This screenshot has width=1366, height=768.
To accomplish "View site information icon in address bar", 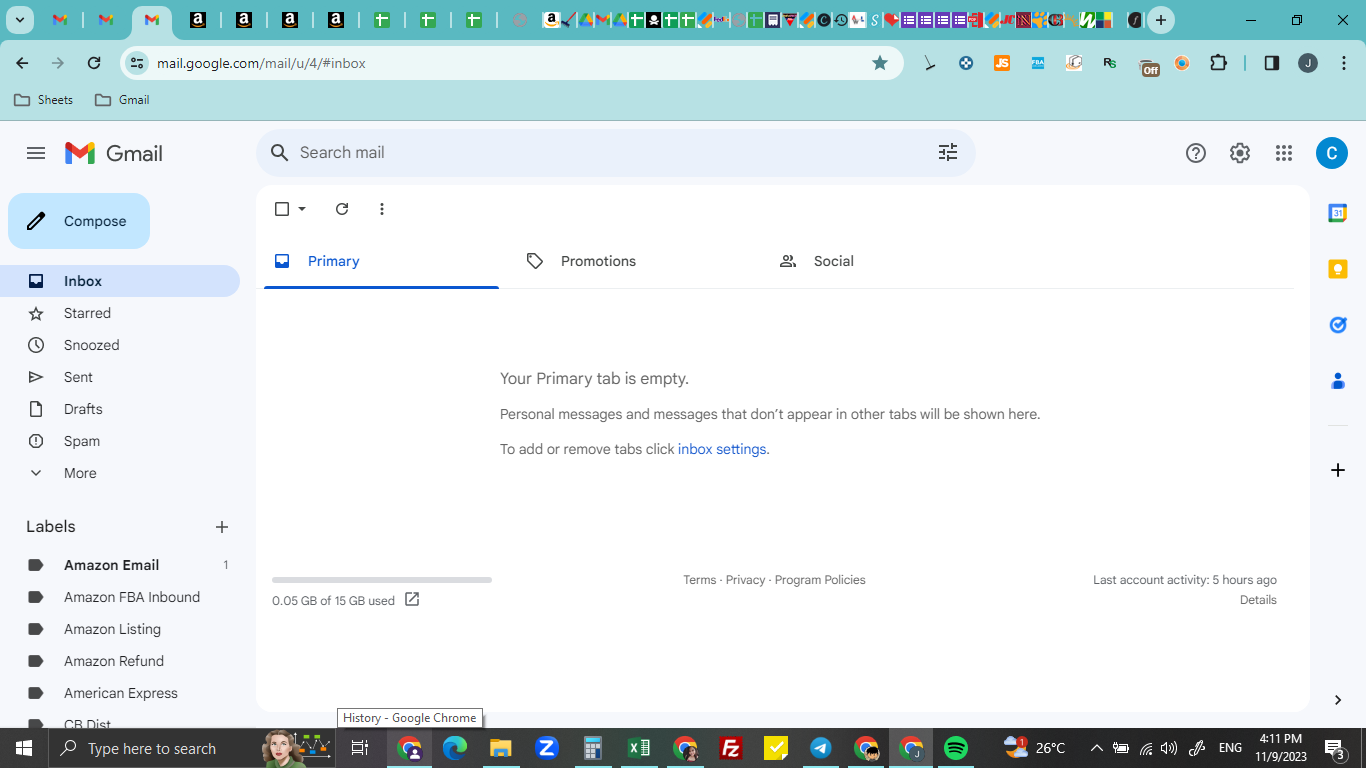I will [137, 63].
